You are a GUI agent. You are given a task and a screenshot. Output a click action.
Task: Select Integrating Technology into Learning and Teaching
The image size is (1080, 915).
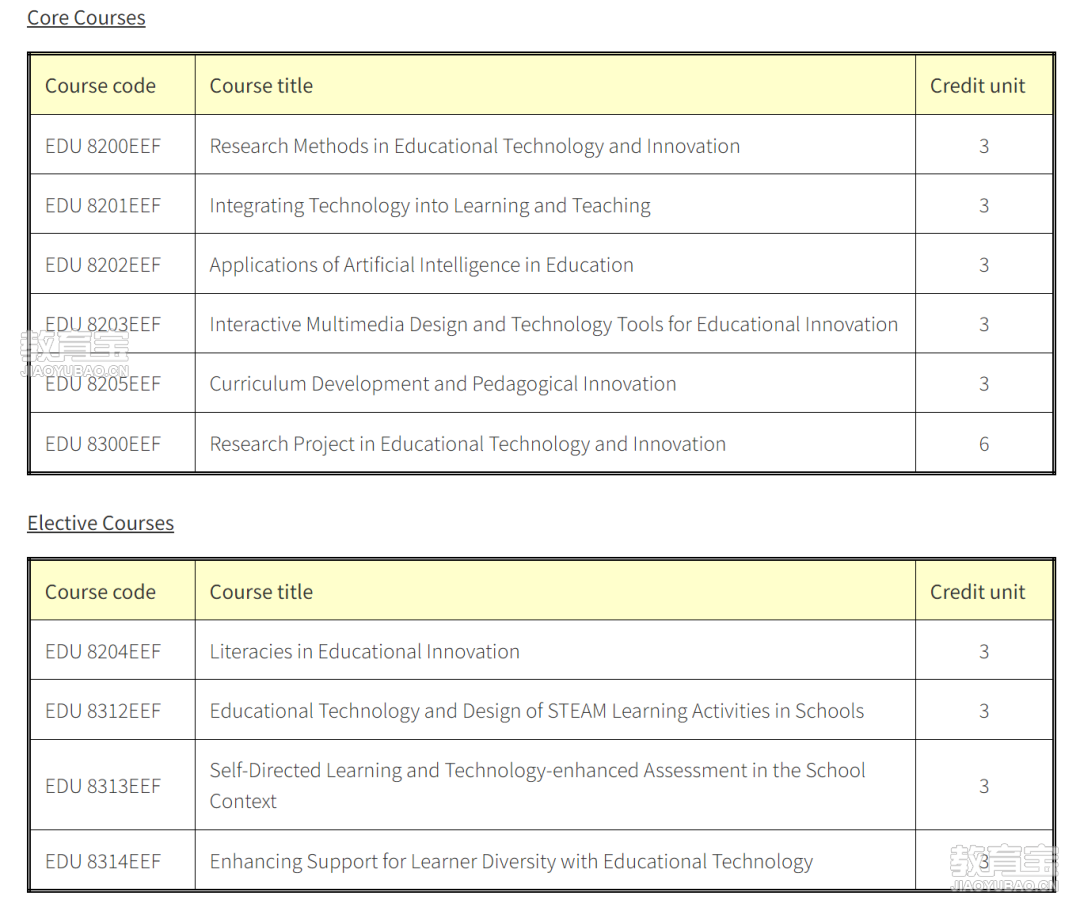(430, 205)
